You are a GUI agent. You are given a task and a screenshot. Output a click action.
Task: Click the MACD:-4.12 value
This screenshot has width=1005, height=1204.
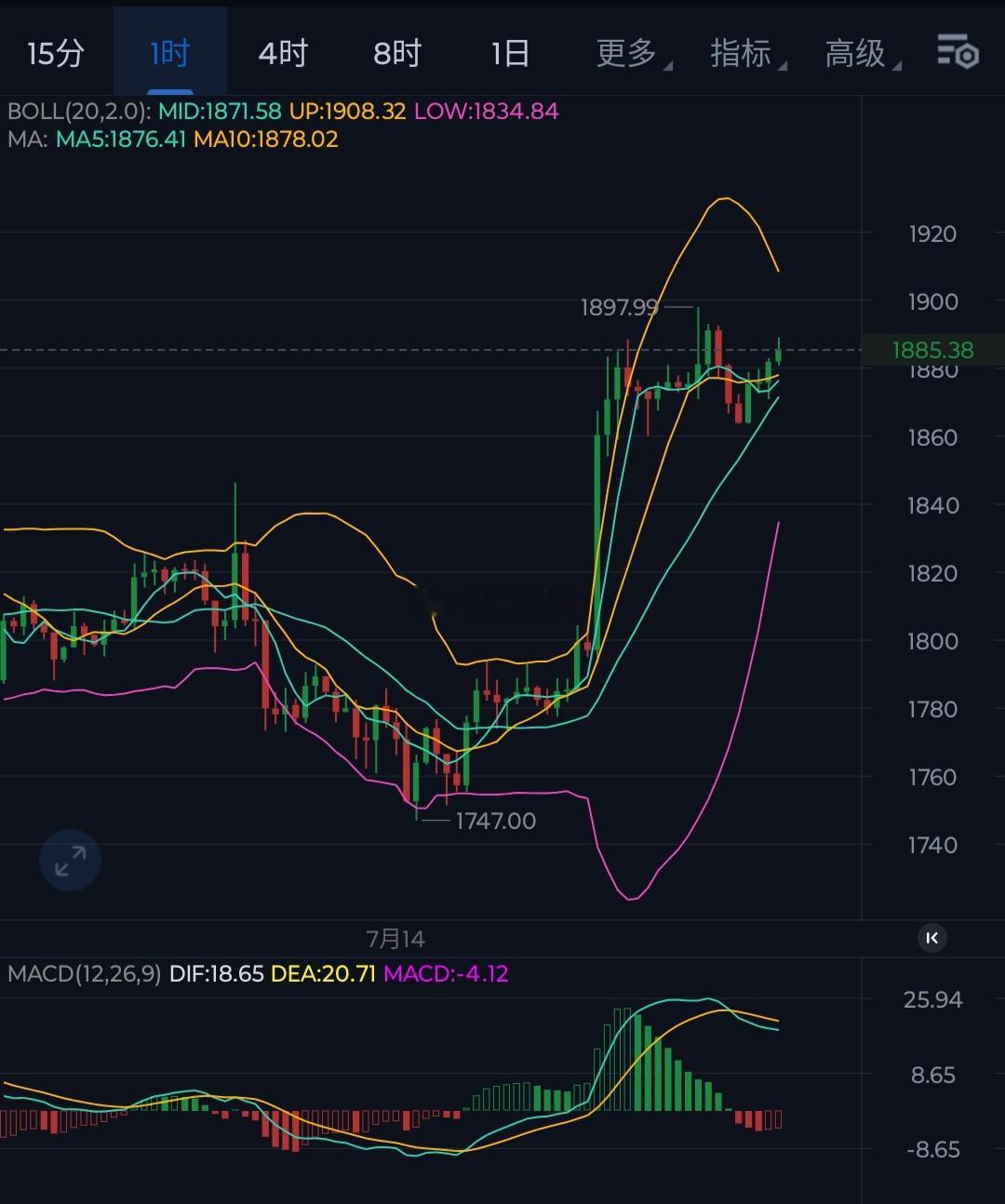(x=446, y=974)
